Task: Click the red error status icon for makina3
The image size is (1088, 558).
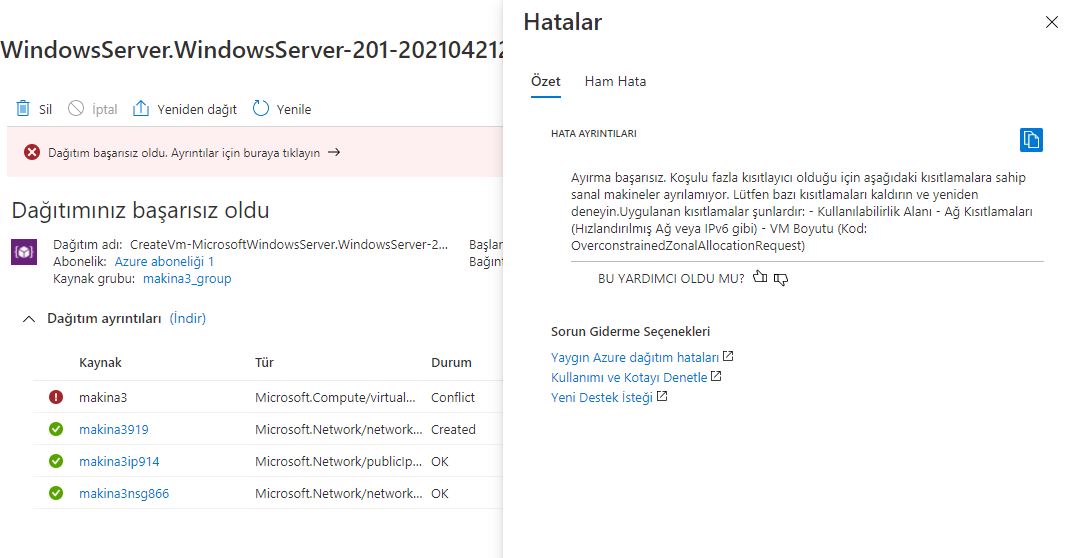Action: coord(56,397)
